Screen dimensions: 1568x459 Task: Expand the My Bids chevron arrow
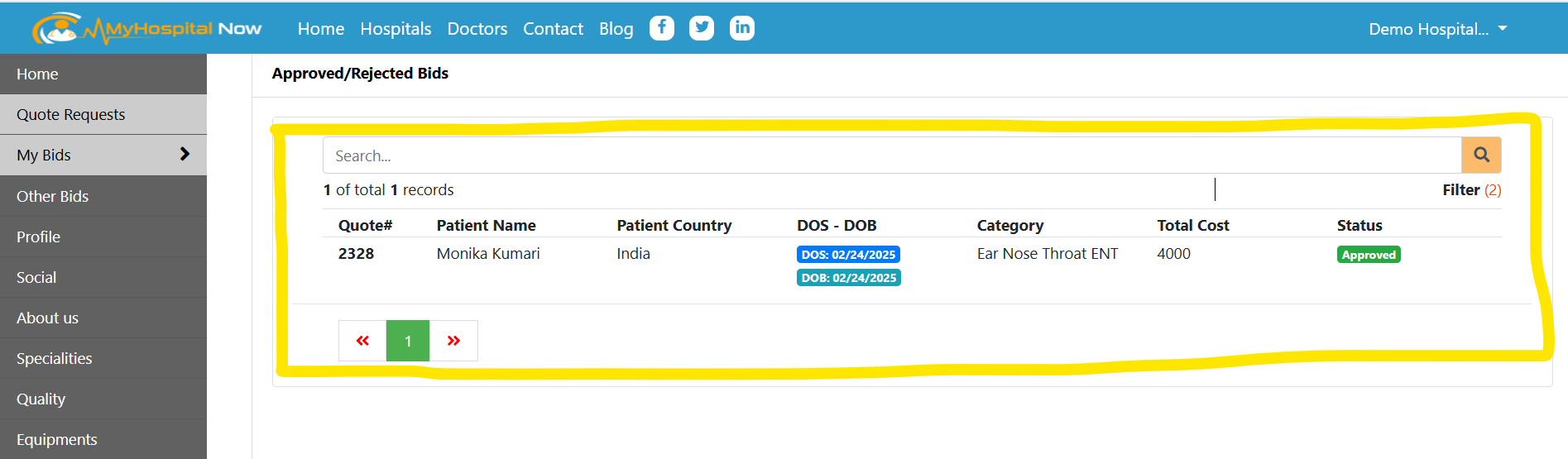click(185, 155)
